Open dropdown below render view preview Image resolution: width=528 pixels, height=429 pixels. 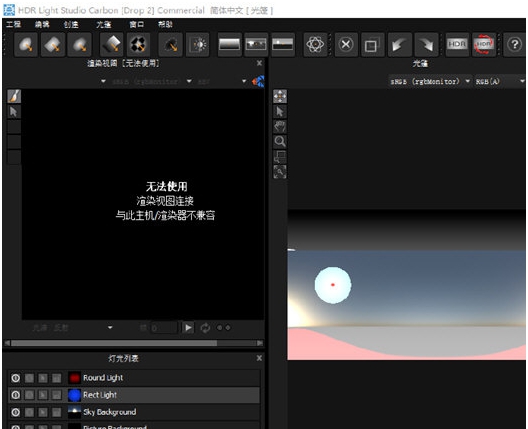point(72,328)
